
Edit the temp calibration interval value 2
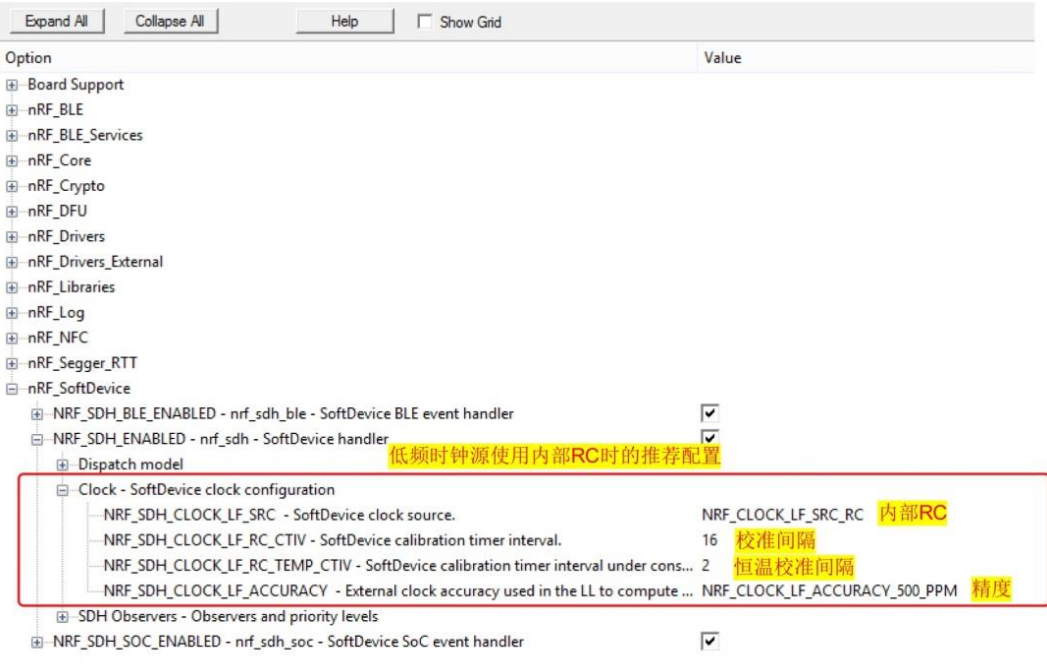point(706,566)
